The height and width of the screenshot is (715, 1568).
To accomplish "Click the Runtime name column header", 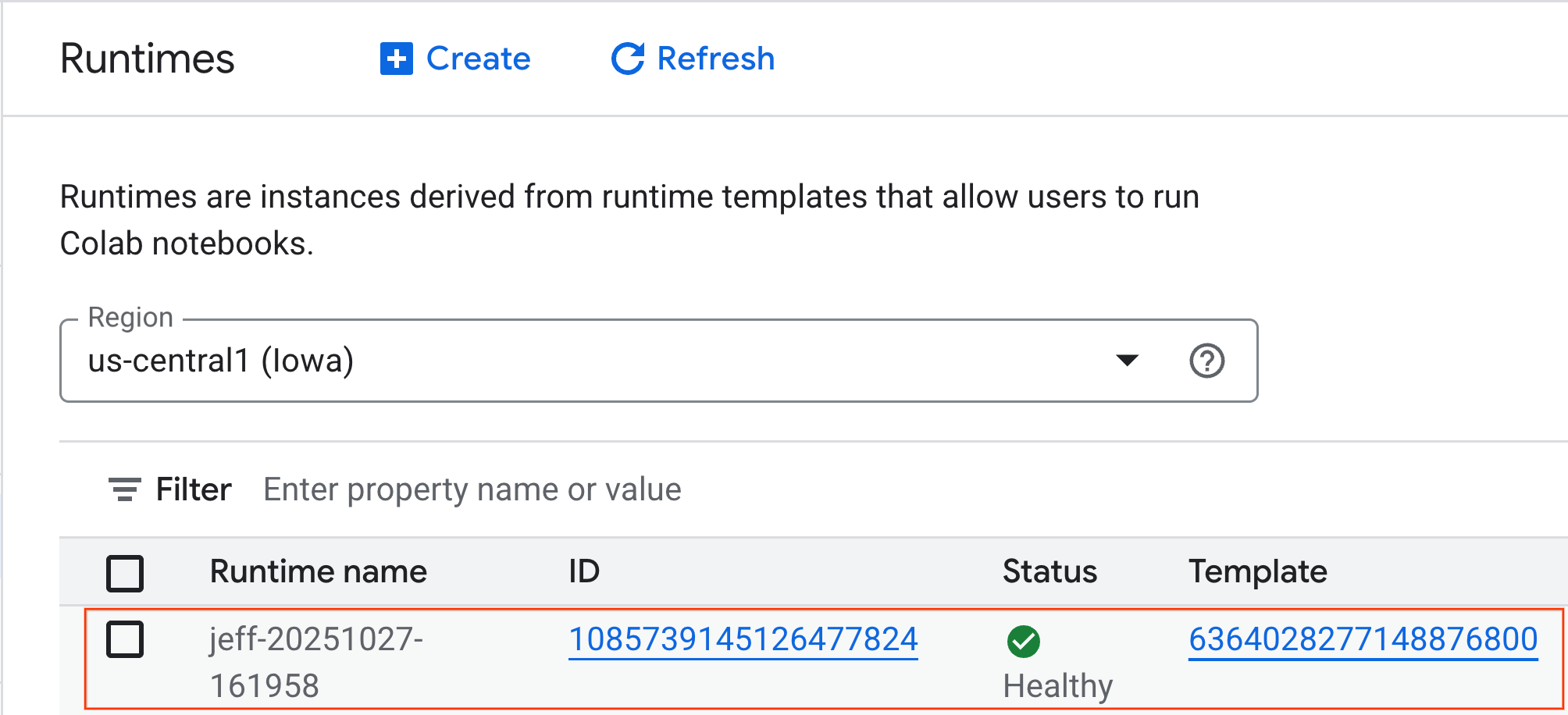I will coord(318,571).
